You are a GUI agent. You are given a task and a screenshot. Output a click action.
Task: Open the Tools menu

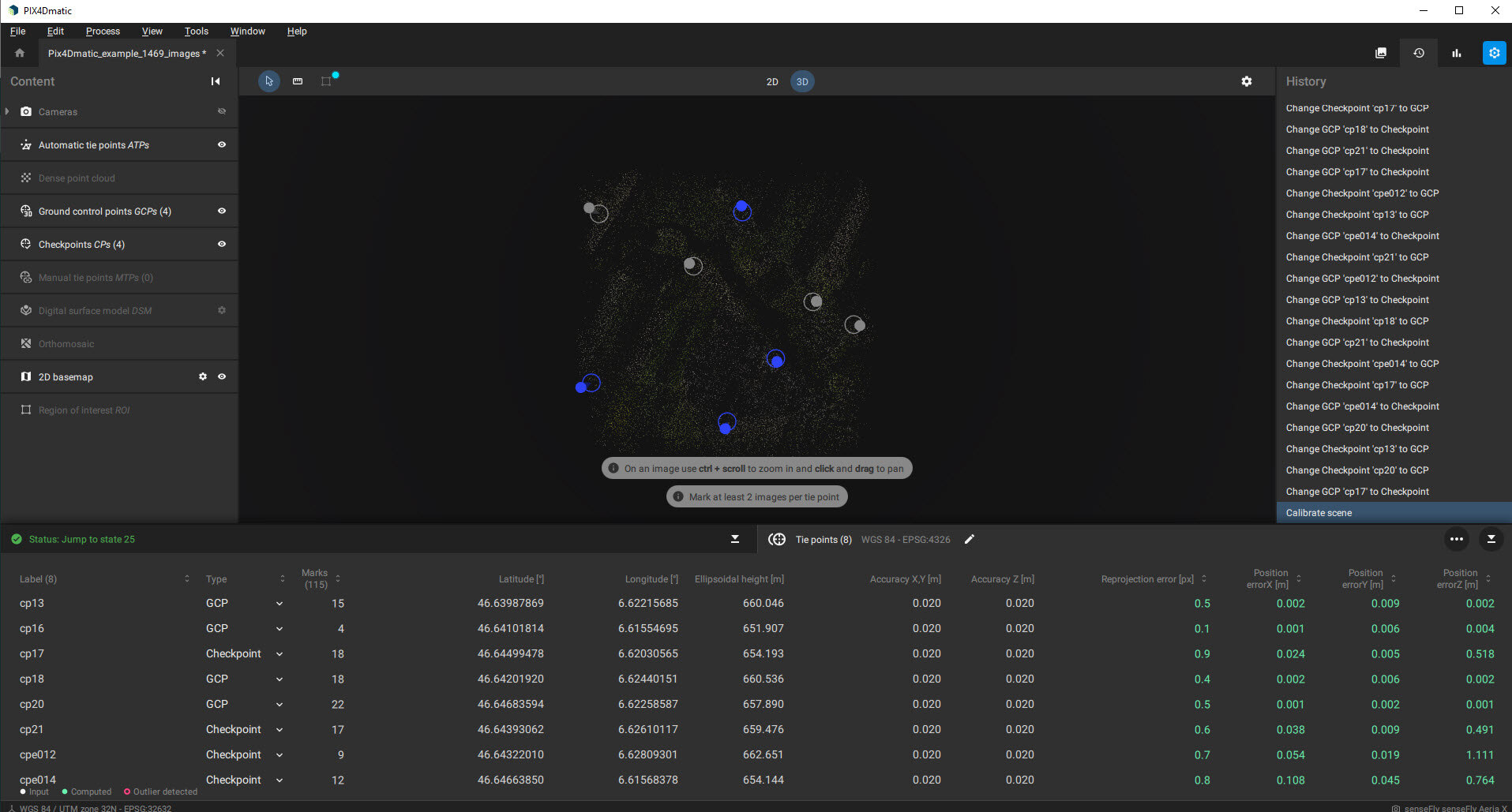196,31
